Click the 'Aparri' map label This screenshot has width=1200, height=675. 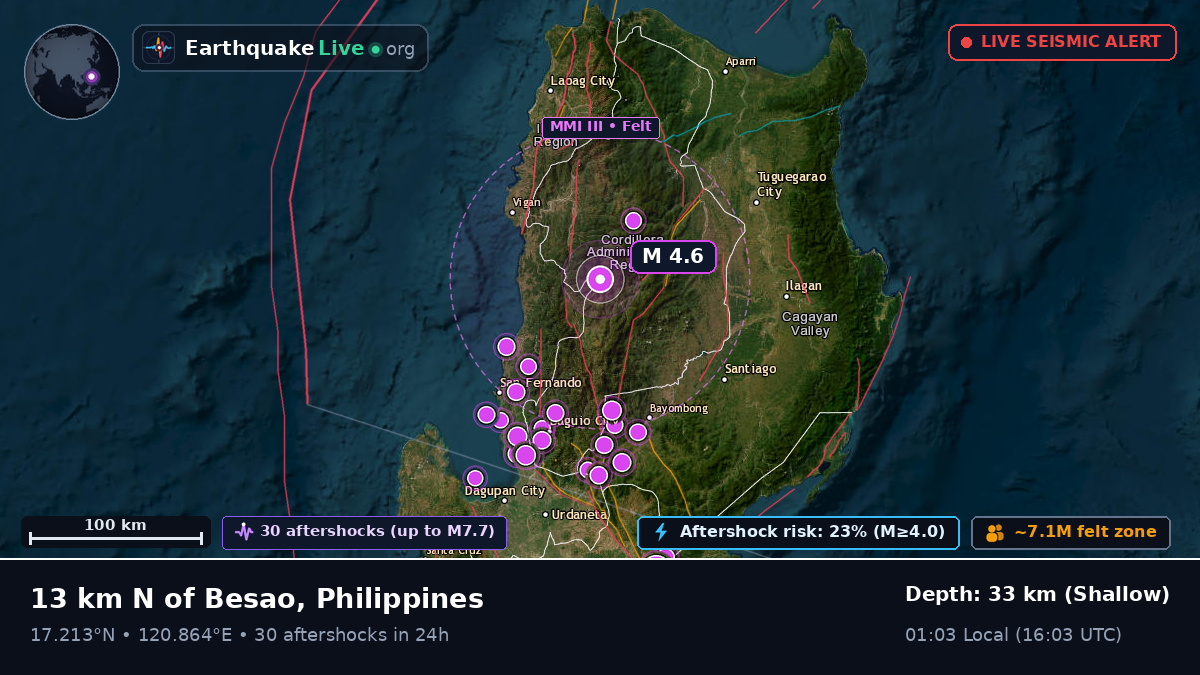coord(741,62)
